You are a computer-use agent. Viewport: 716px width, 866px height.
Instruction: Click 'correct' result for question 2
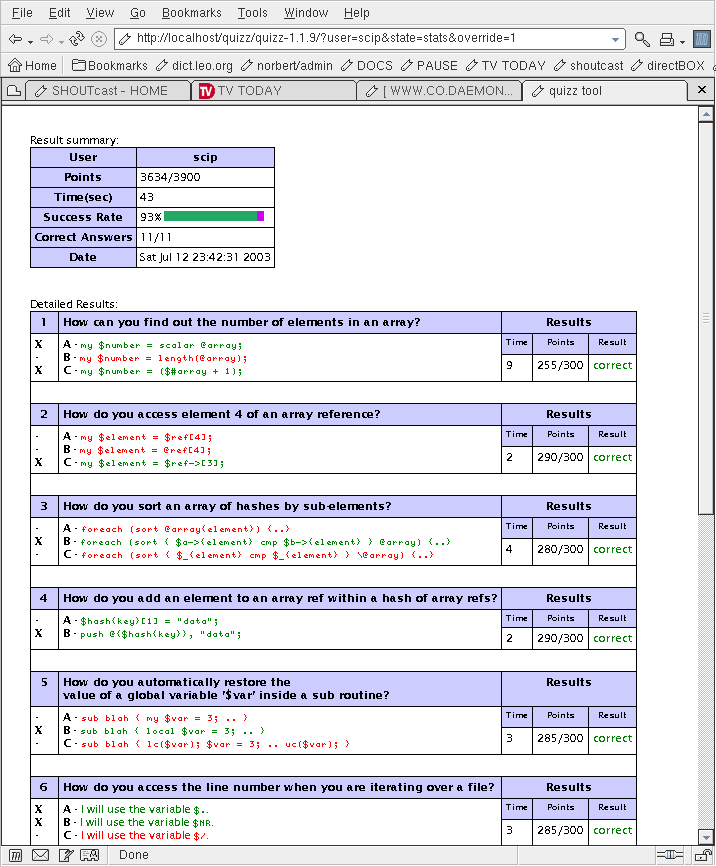point(612,457)
